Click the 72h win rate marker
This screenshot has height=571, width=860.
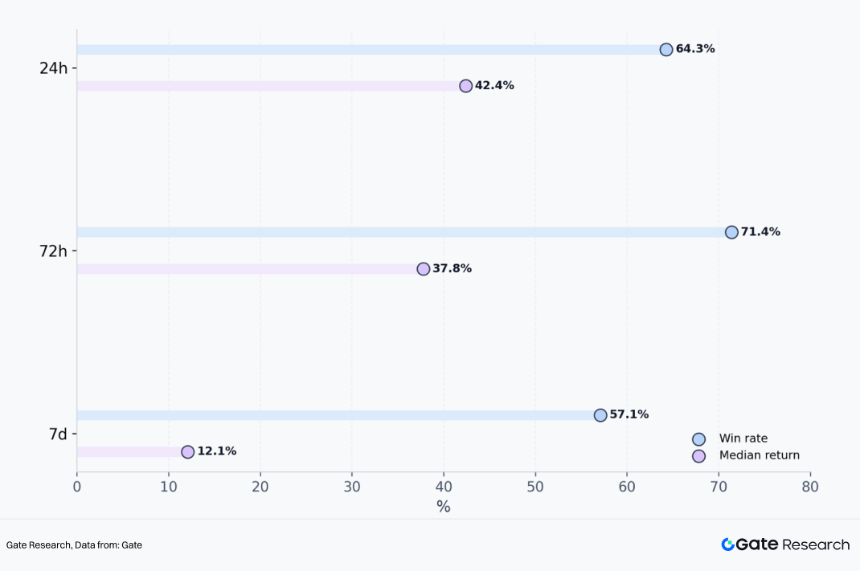point(731,232)
